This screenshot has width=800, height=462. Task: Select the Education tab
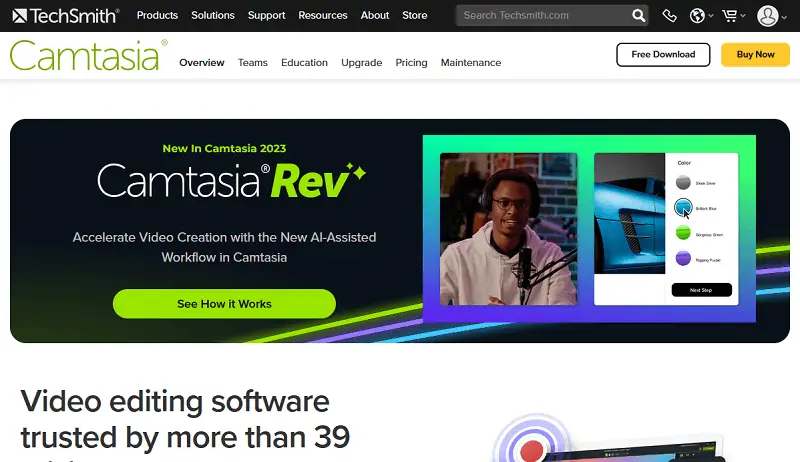tap(304, 62)
